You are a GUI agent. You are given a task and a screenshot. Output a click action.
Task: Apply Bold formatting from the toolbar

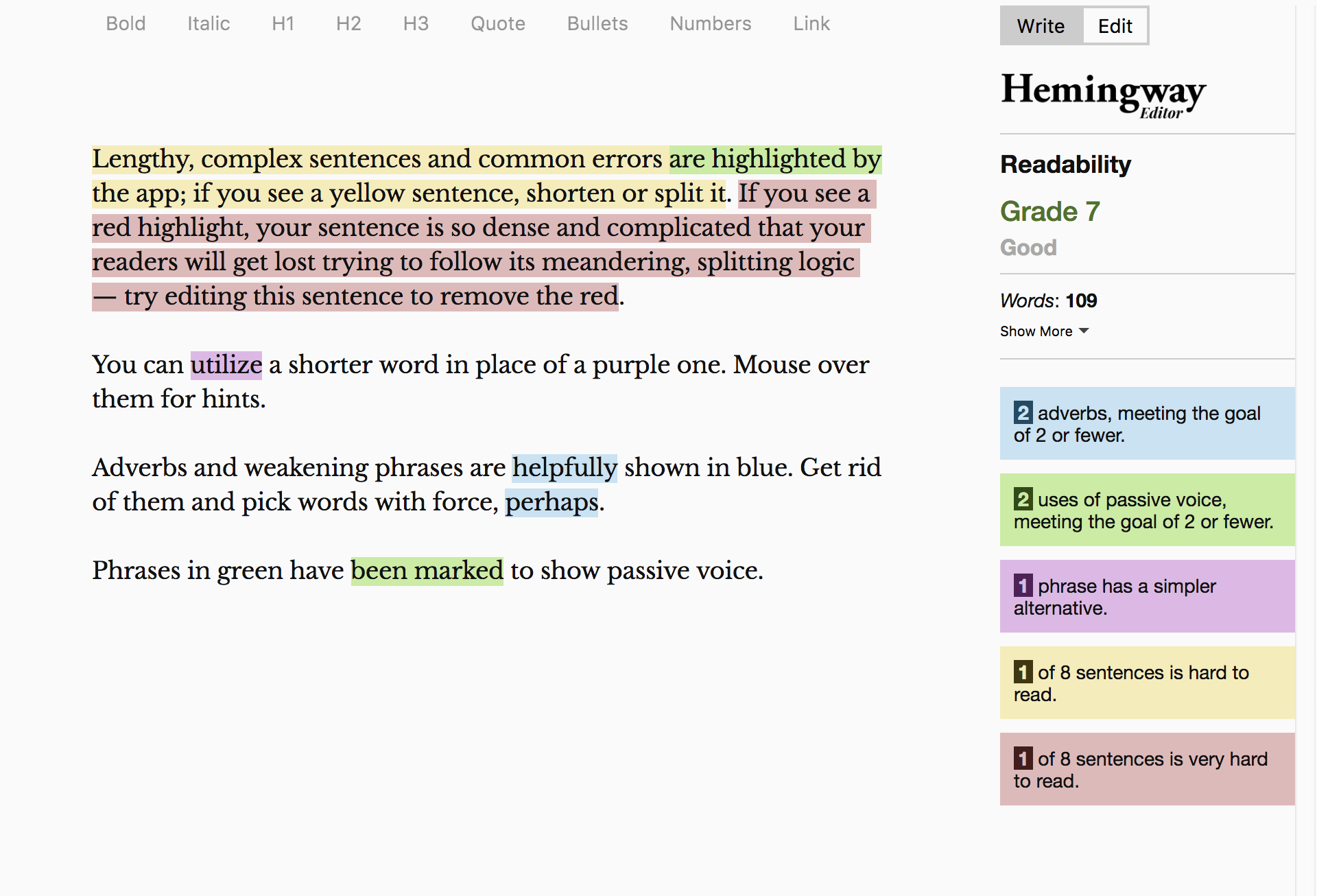tap(126, 23)
